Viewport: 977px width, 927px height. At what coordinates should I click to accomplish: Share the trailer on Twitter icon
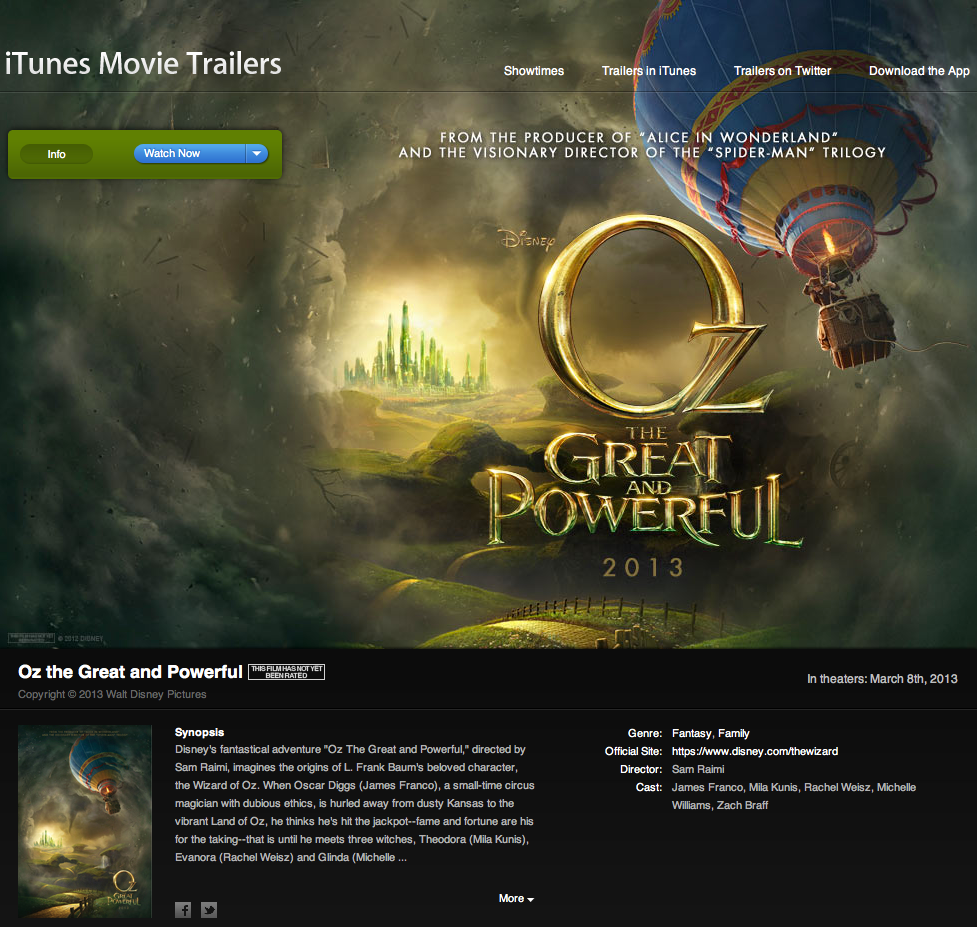[209, 910]
